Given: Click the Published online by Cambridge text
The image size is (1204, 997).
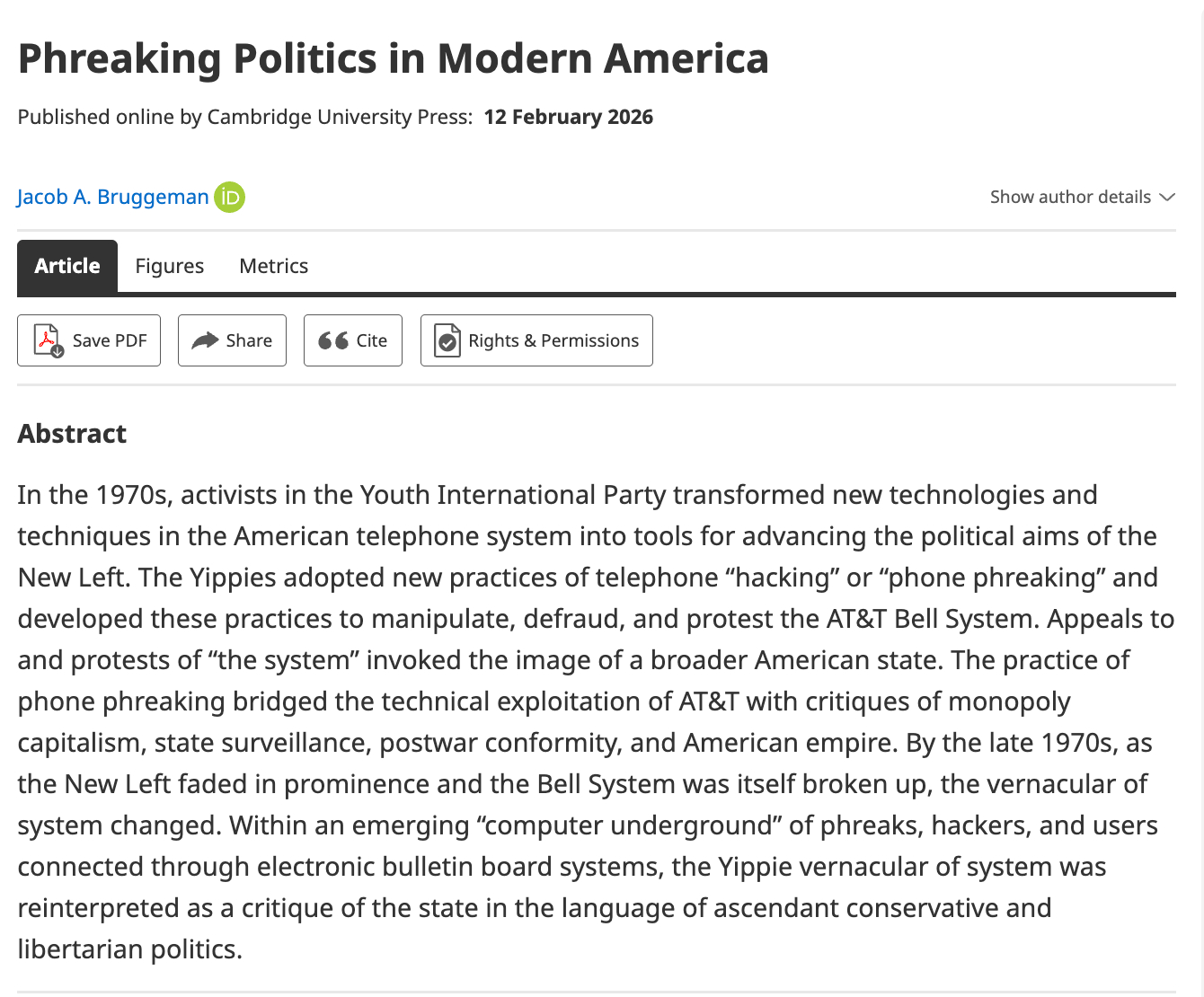Looking at the screenshot, I should [244, 117].
